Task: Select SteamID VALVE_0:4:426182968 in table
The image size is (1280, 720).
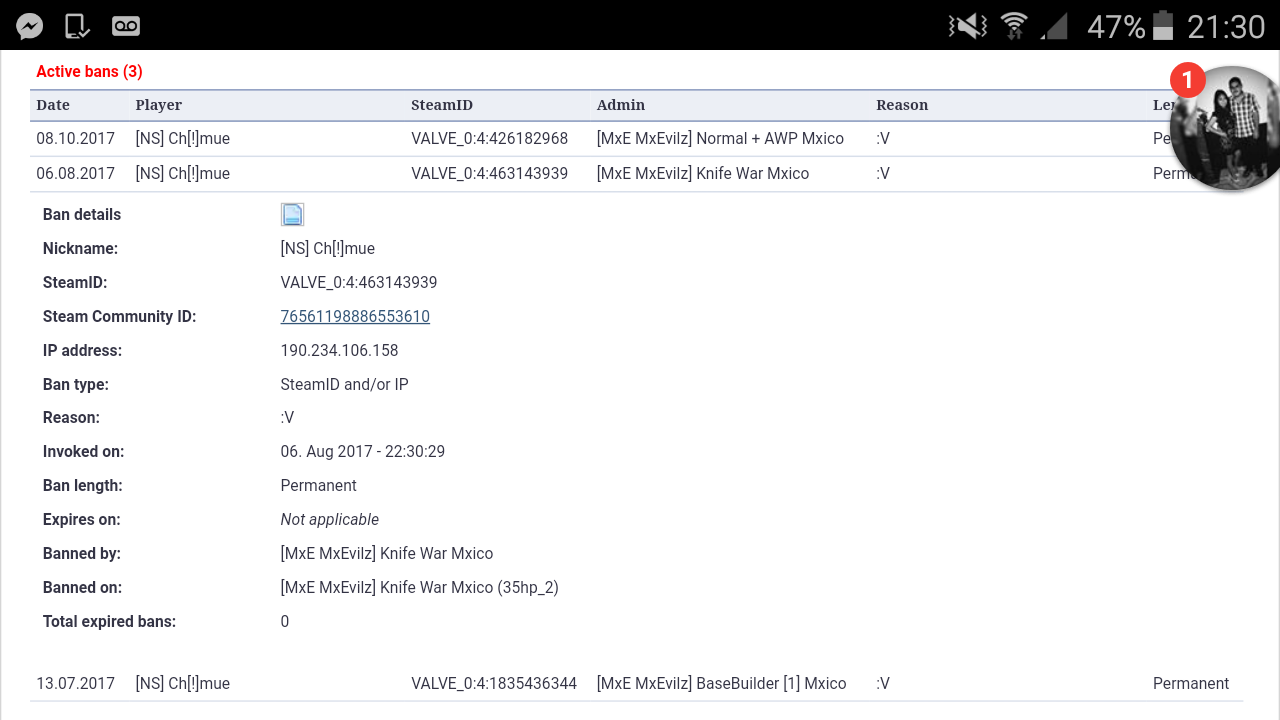Action: click(x=490, y=139)
